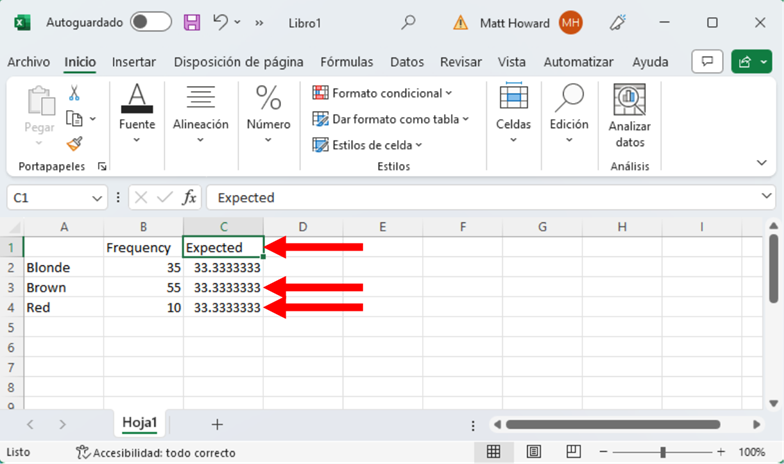Viewport: 784px width, 464px height.
Task: Open the comments speech bubble icon
Action: pyautogui.click(x=707, y=62)
